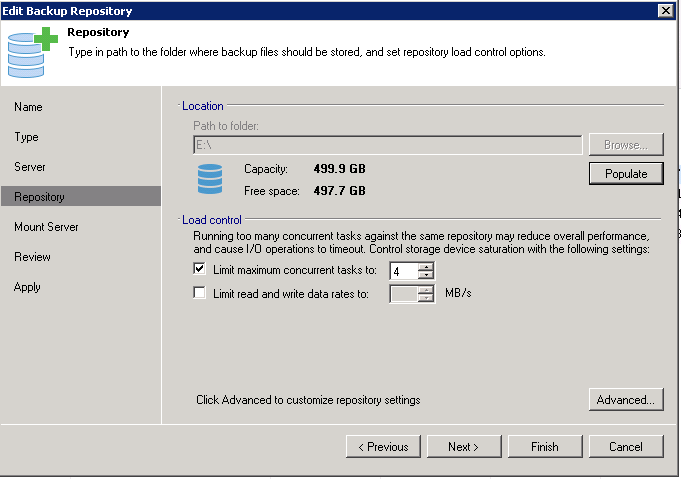Select the Type wizard step

click(x=27, y=137)
